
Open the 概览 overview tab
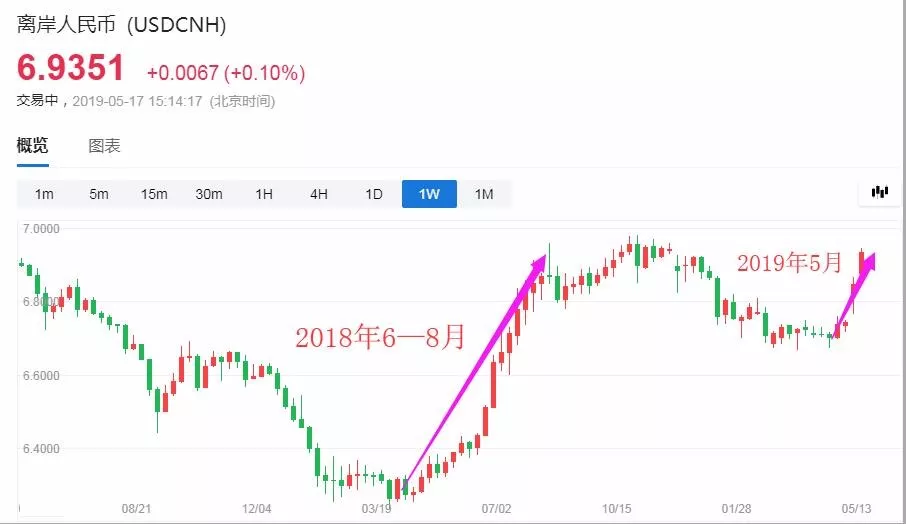(x=32, y=146)
